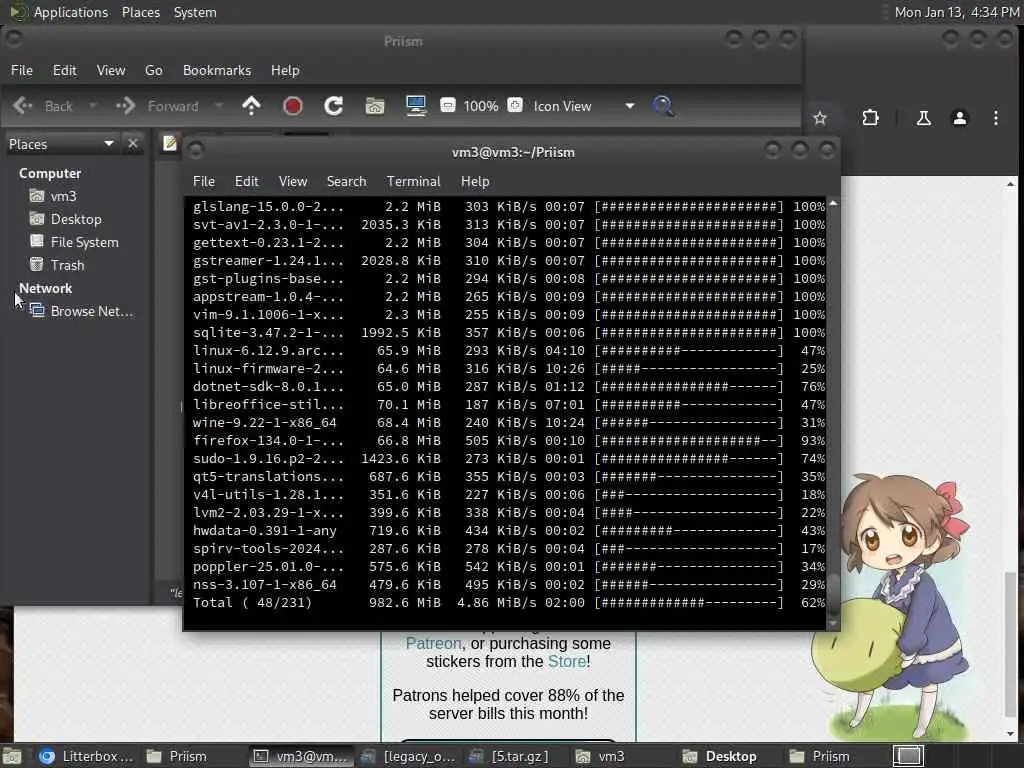Open the terminal File menu
This screenshot has width=1024, height=768.
(204, 181)
